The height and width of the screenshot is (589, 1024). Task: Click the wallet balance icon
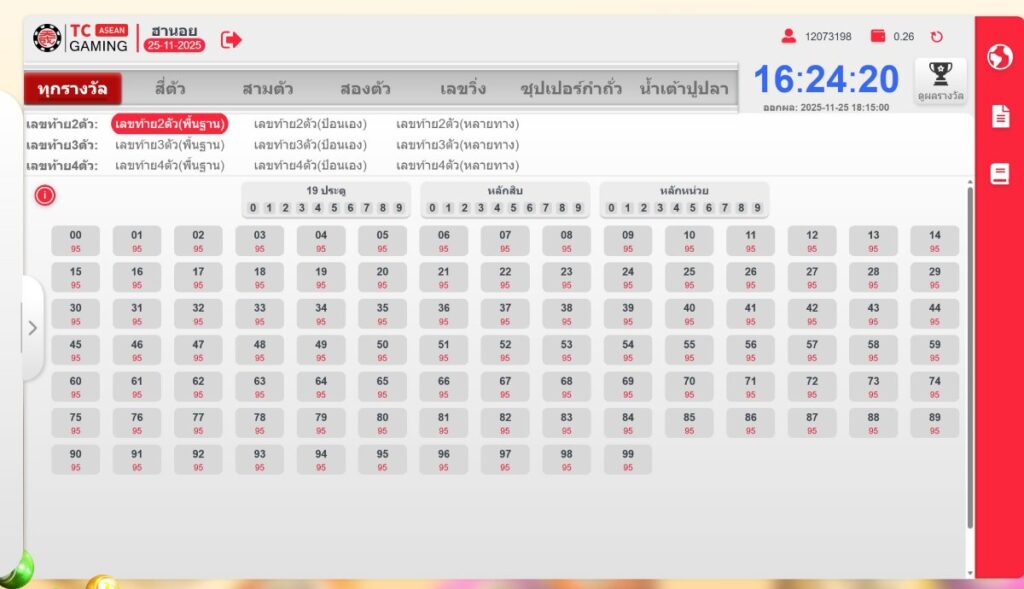[878, 36]
